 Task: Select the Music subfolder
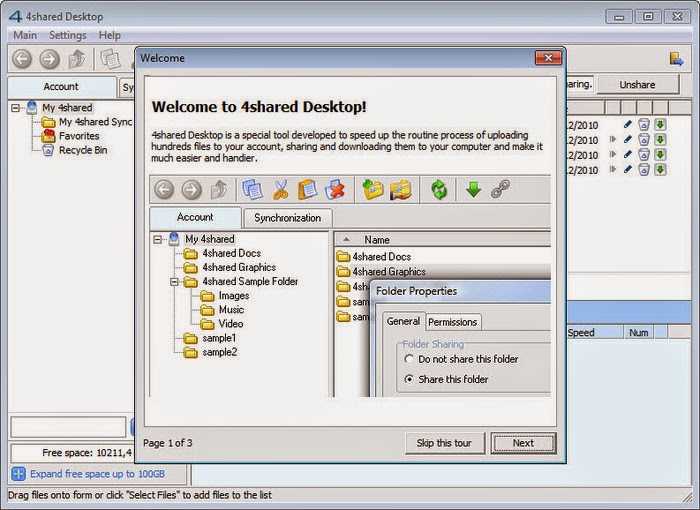231,310
